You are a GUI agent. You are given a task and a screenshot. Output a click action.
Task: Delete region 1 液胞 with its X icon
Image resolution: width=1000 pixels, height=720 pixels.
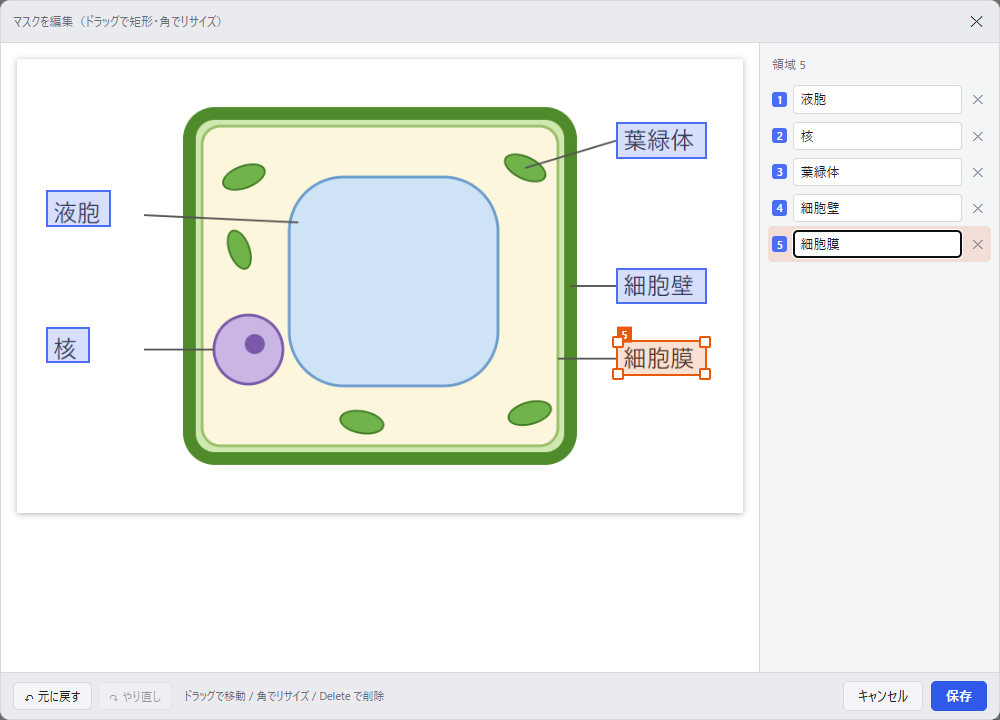pos(978,99)
